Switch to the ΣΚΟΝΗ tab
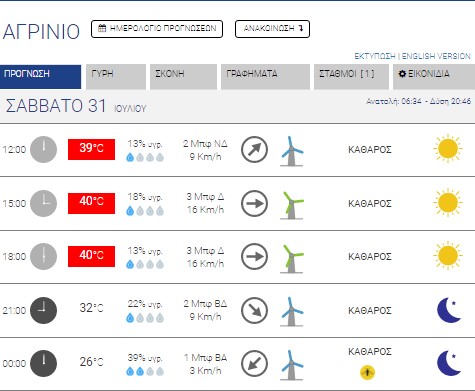Viewport: 475px width, 391px height. coord(183,77)
